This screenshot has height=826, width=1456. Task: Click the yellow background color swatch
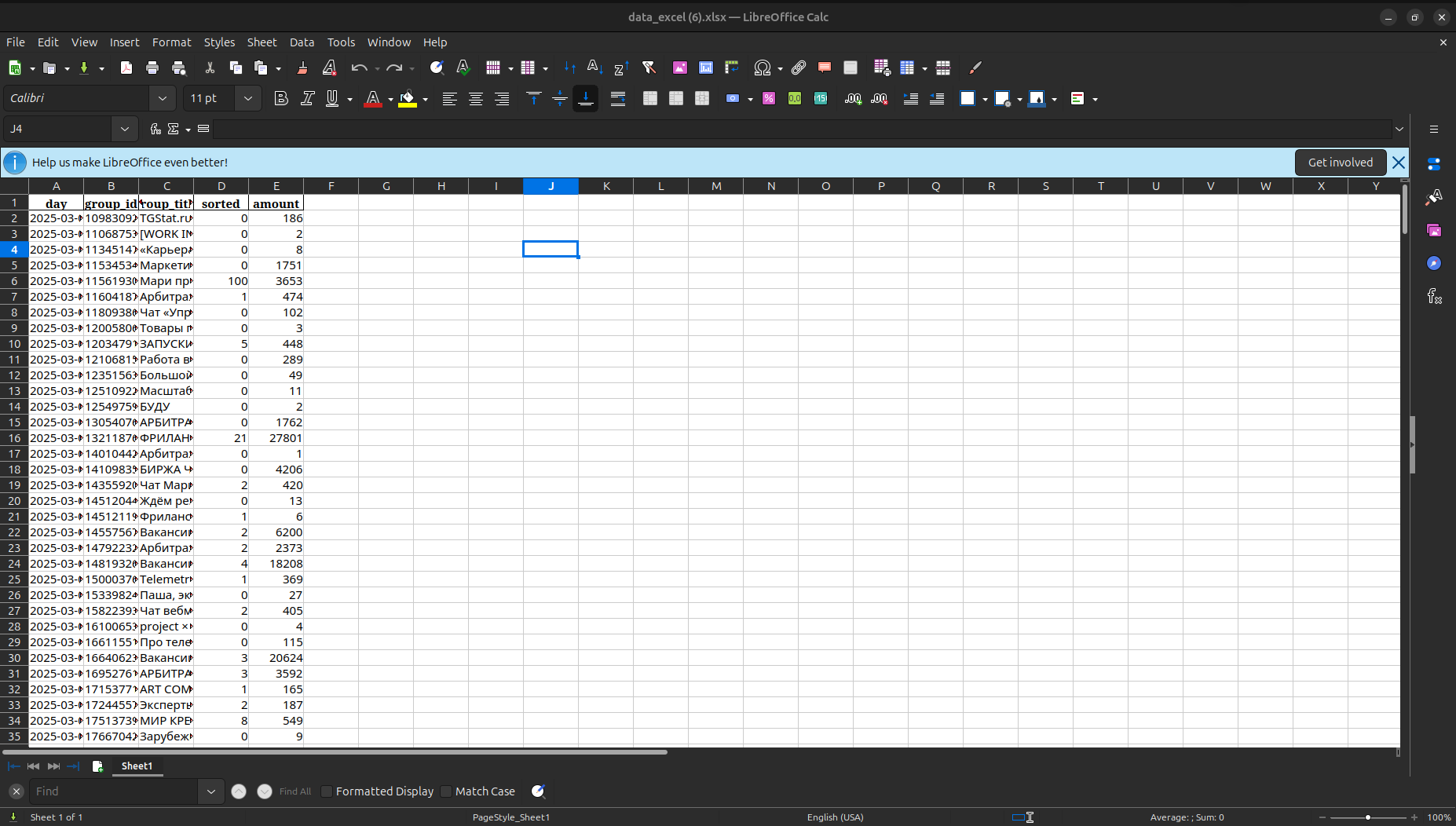407,99
